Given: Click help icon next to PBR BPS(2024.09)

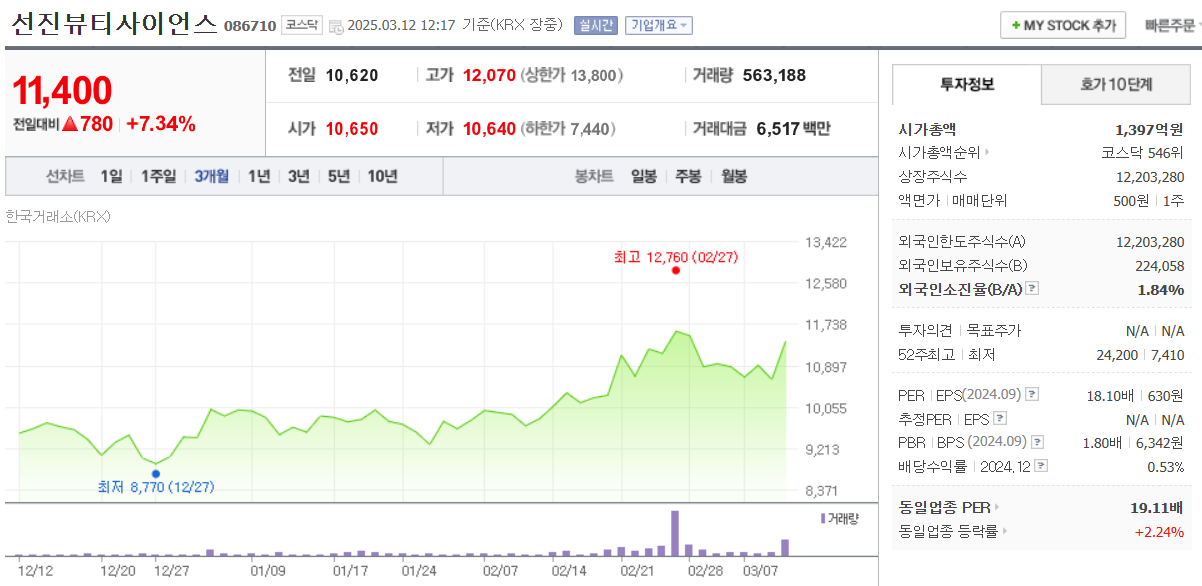Looking at the screenshot, I should pos(1037,442).
